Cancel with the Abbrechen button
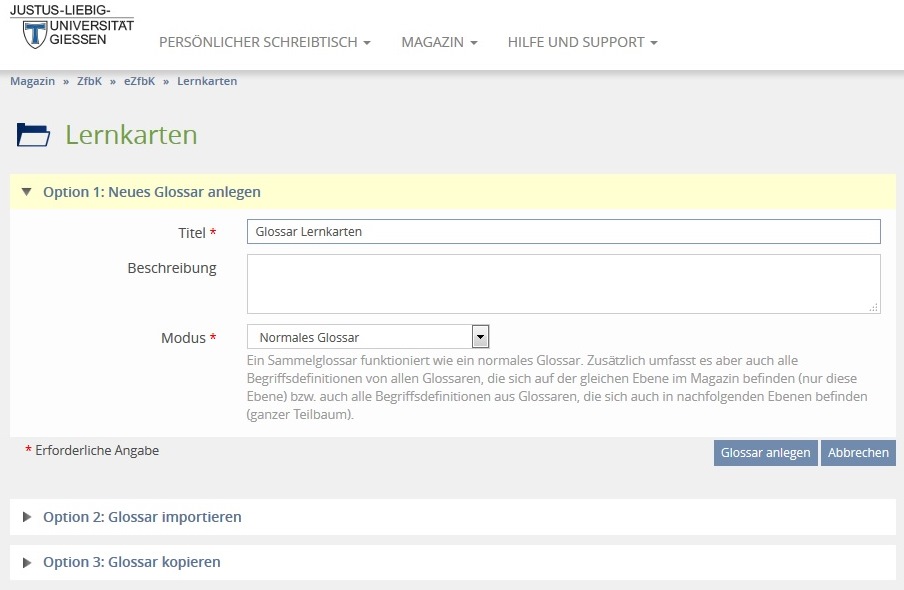This screenshot has height=590, width=904. [858, 453]
